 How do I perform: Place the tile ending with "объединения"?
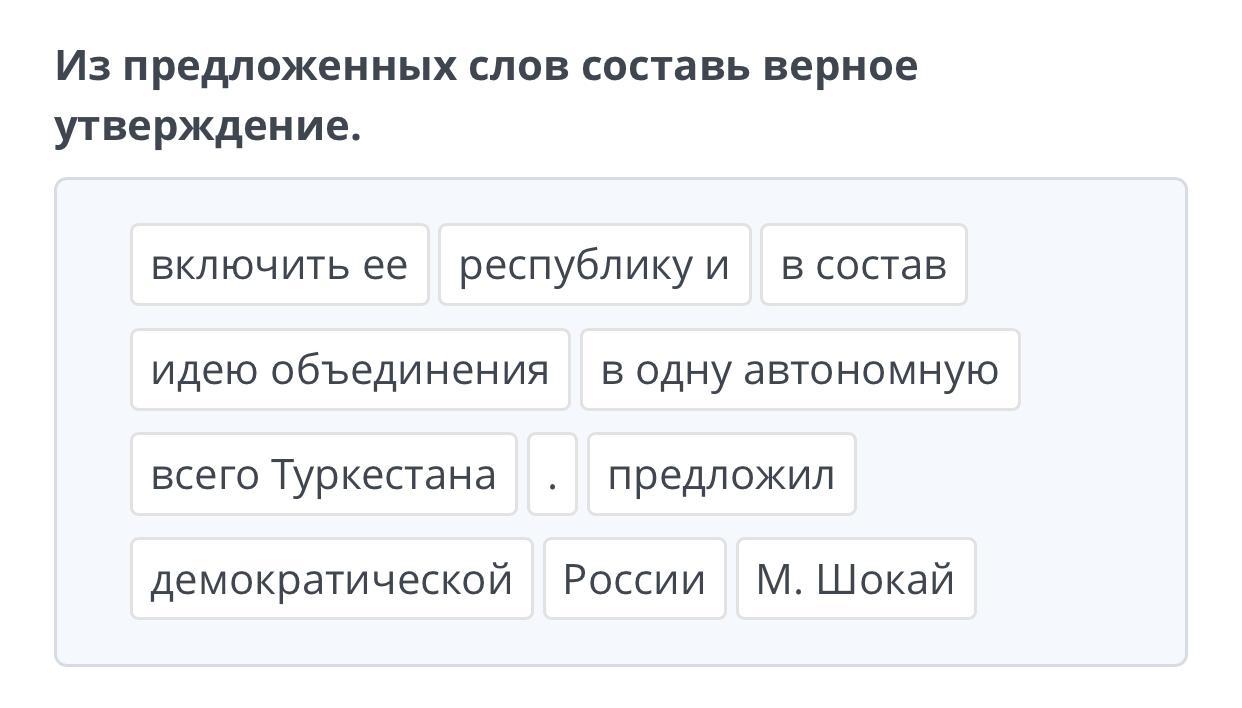tap(349, 370)
